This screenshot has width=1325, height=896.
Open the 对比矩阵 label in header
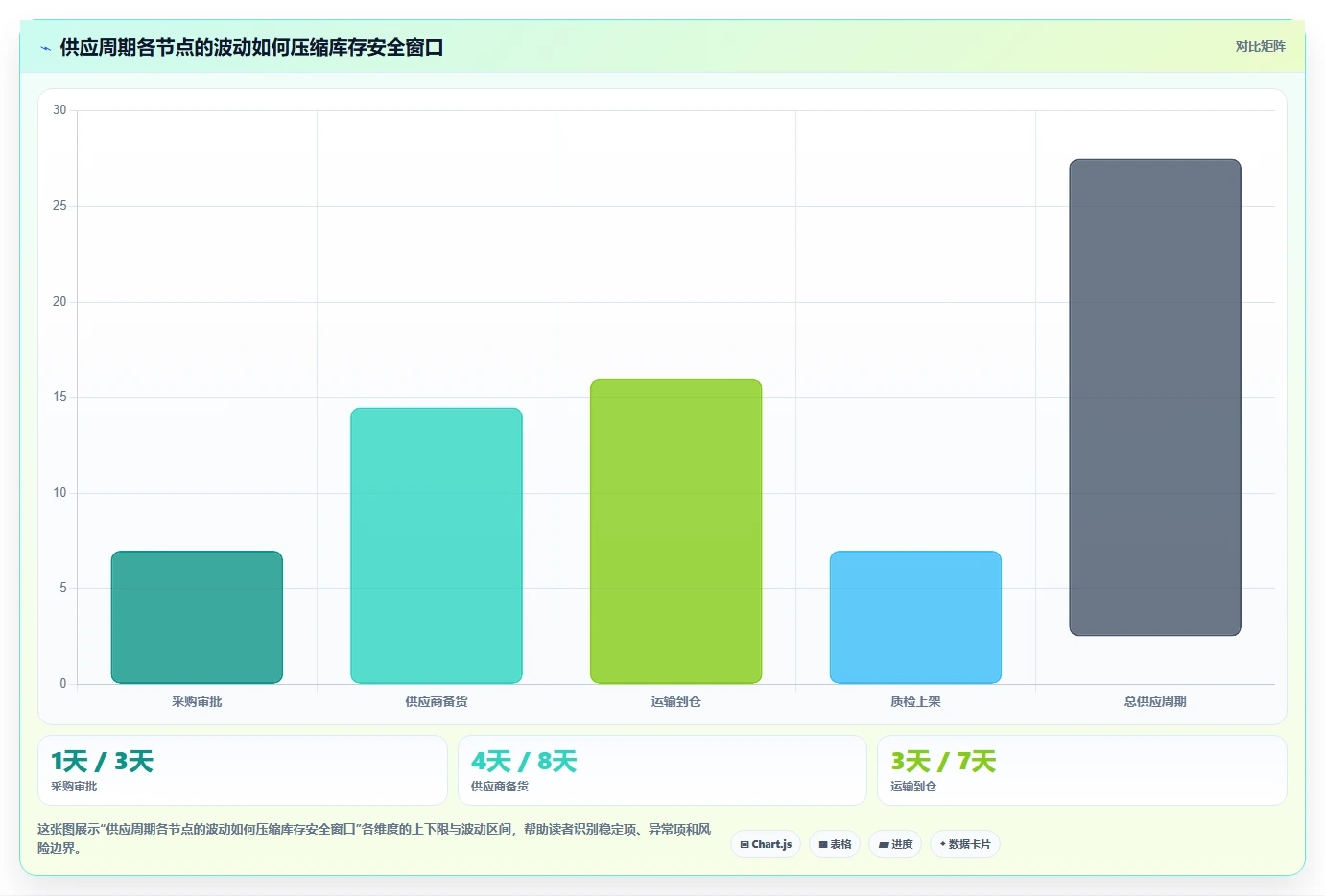pos(1260,46)
